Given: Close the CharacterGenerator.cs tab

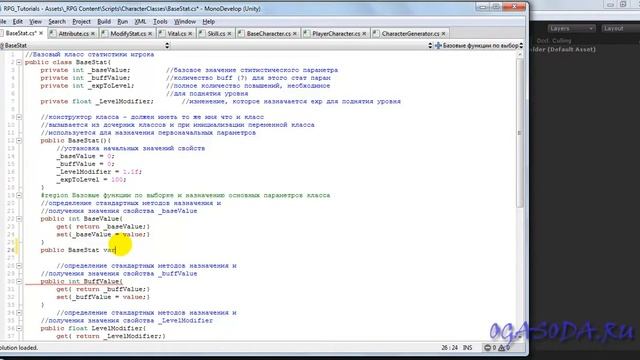Looking at the screenshot, I should tap(443, 33).
